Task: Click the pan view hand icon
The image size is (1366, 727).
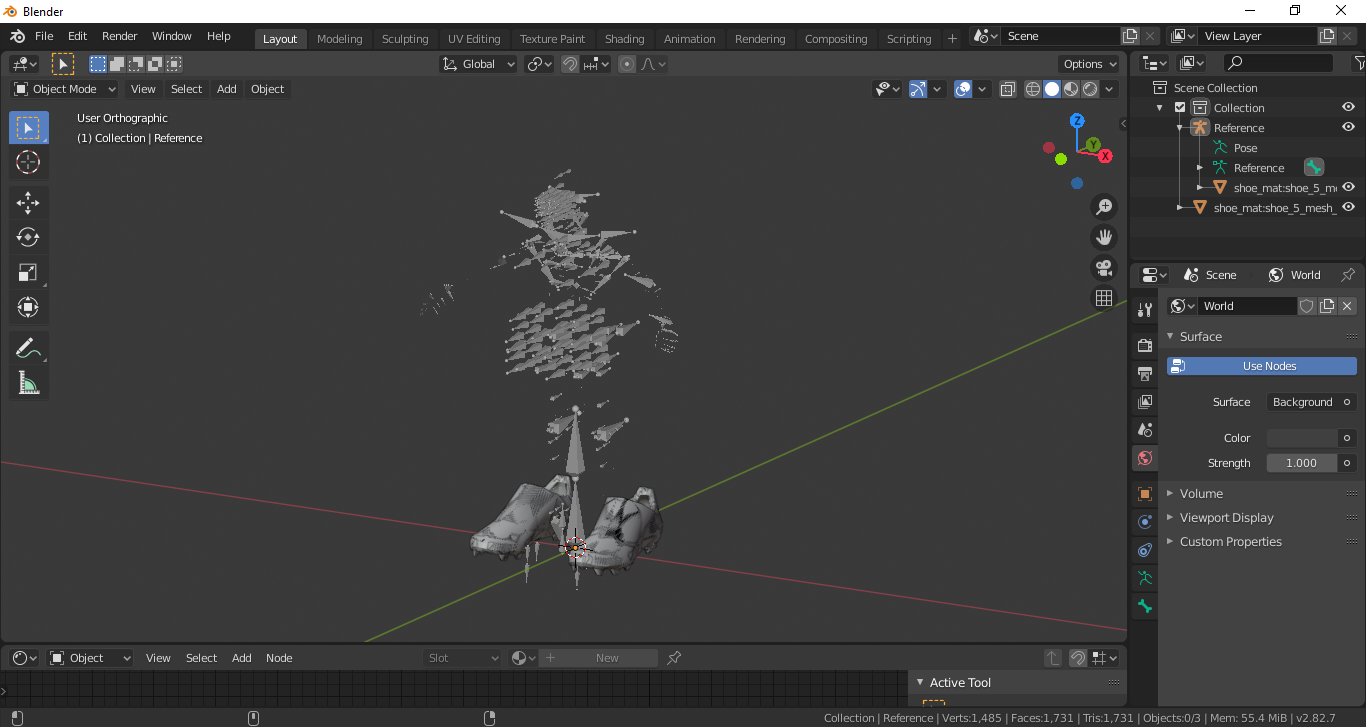Action: coord(1104,237)
